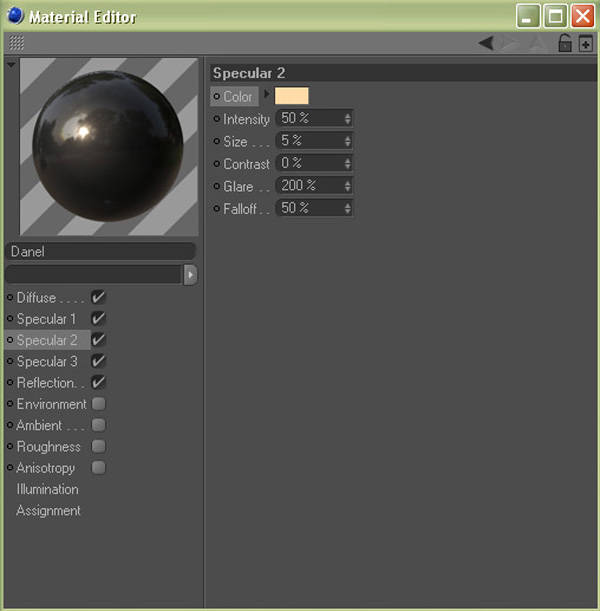The width and height of the screenshot is (600, 611).
Task: Disable the Reflection channel checkbox
Action: (x=98, y=383)
